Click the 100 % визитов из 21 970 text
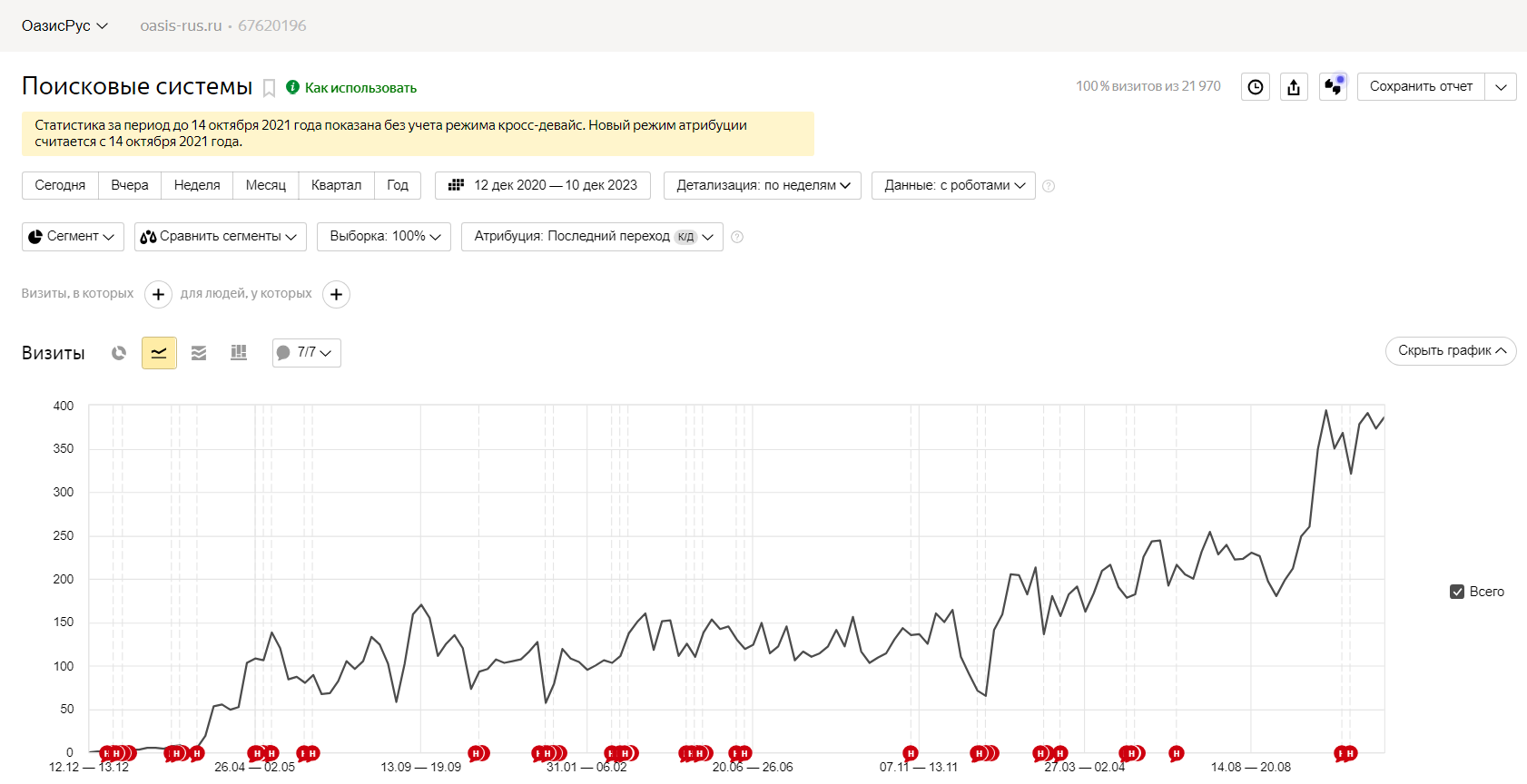The height and width of the screenshot is (784, 1527). pyautogui.click(x=1148, y=86)
